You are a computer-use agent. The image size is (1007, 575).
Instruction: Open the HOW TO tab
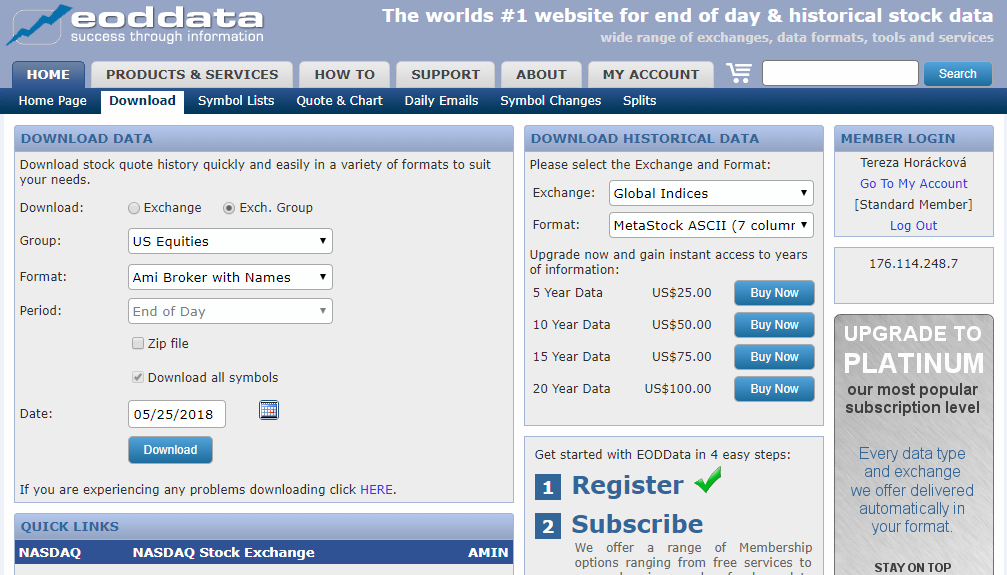coord(344,75)
